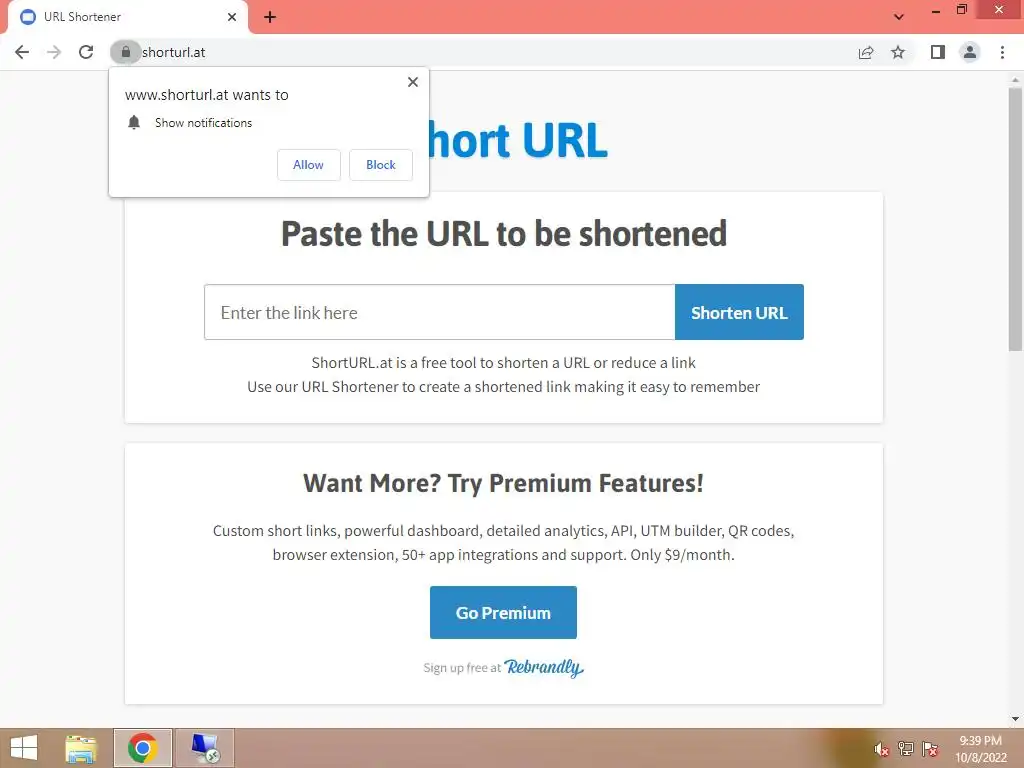
Task: Expand the tab search chevron
Action: coord(899,17)
